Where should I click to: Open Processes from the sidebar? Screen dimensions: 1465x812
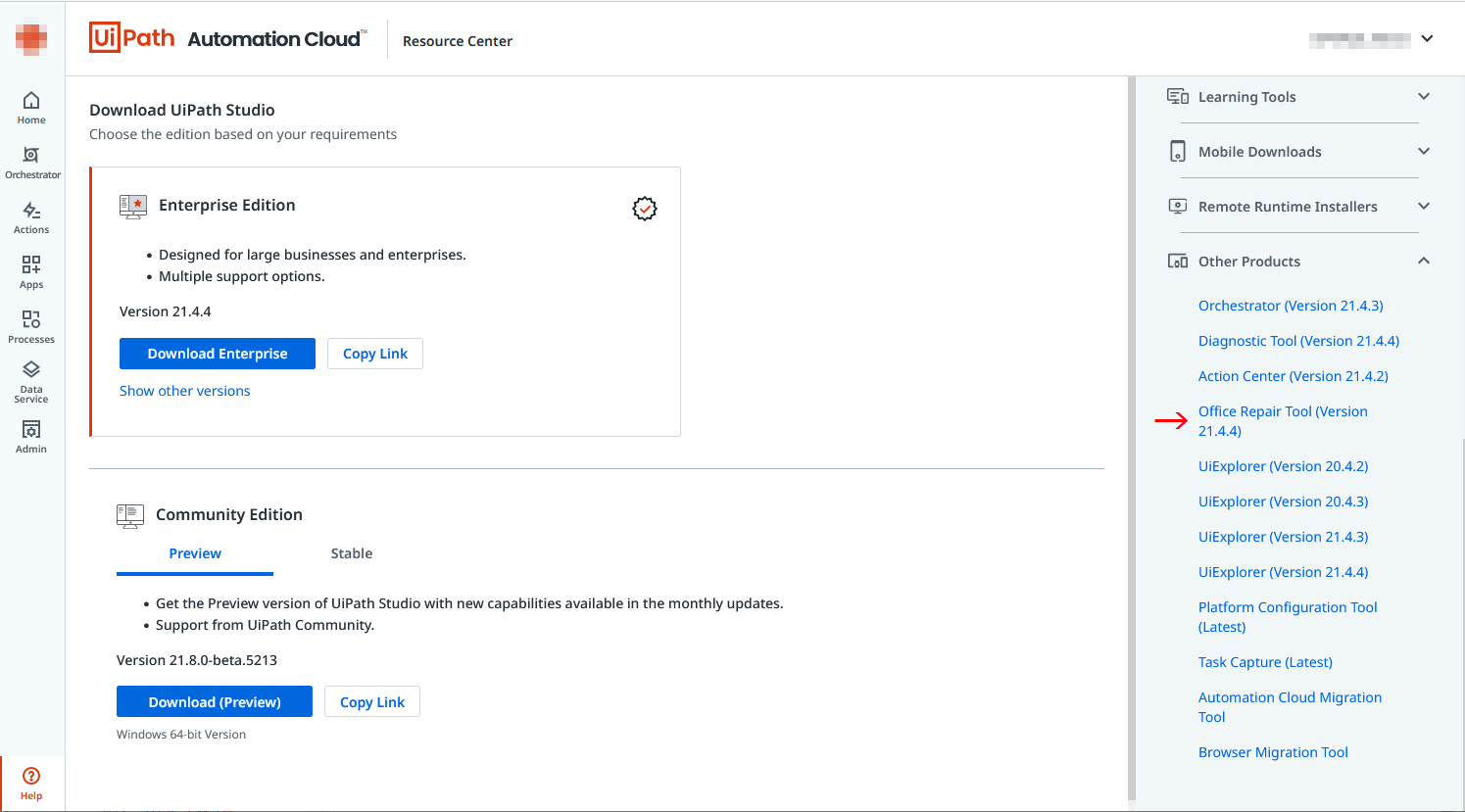[x=31, y=326]
